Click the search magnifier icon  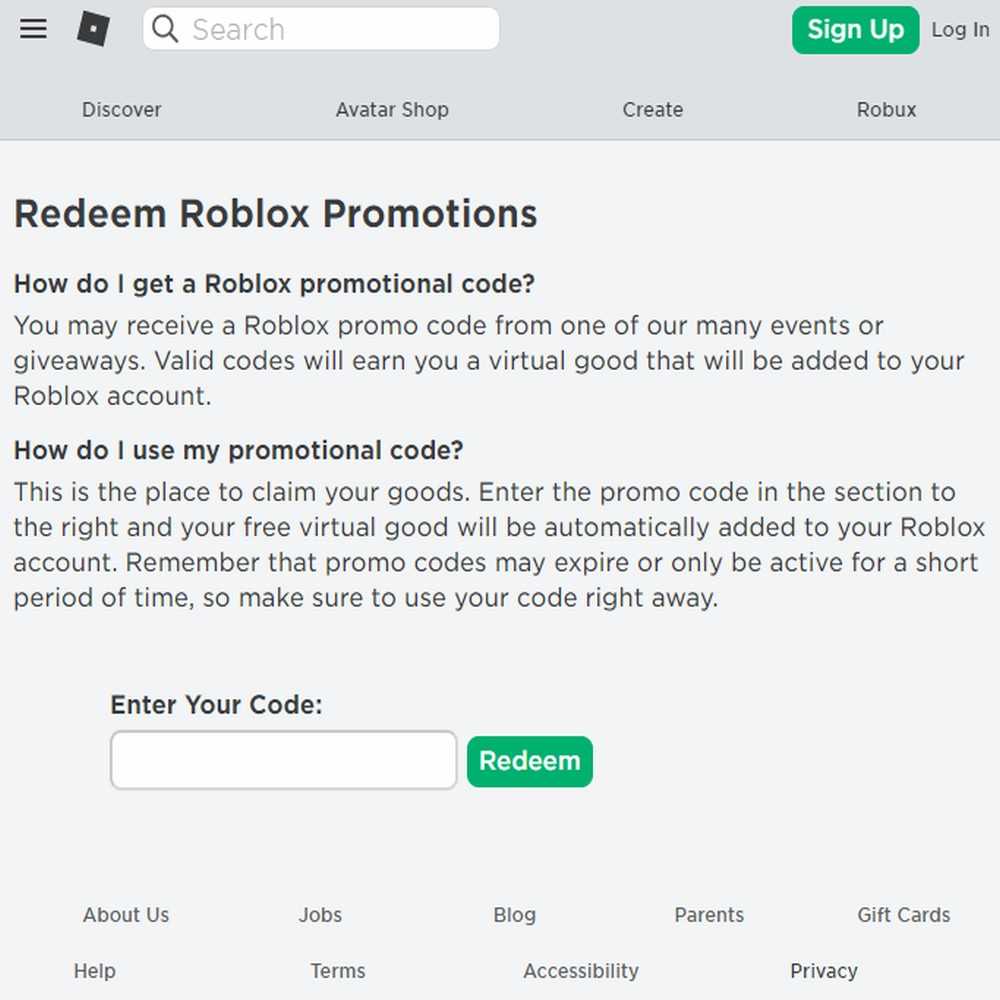(165, 29)
